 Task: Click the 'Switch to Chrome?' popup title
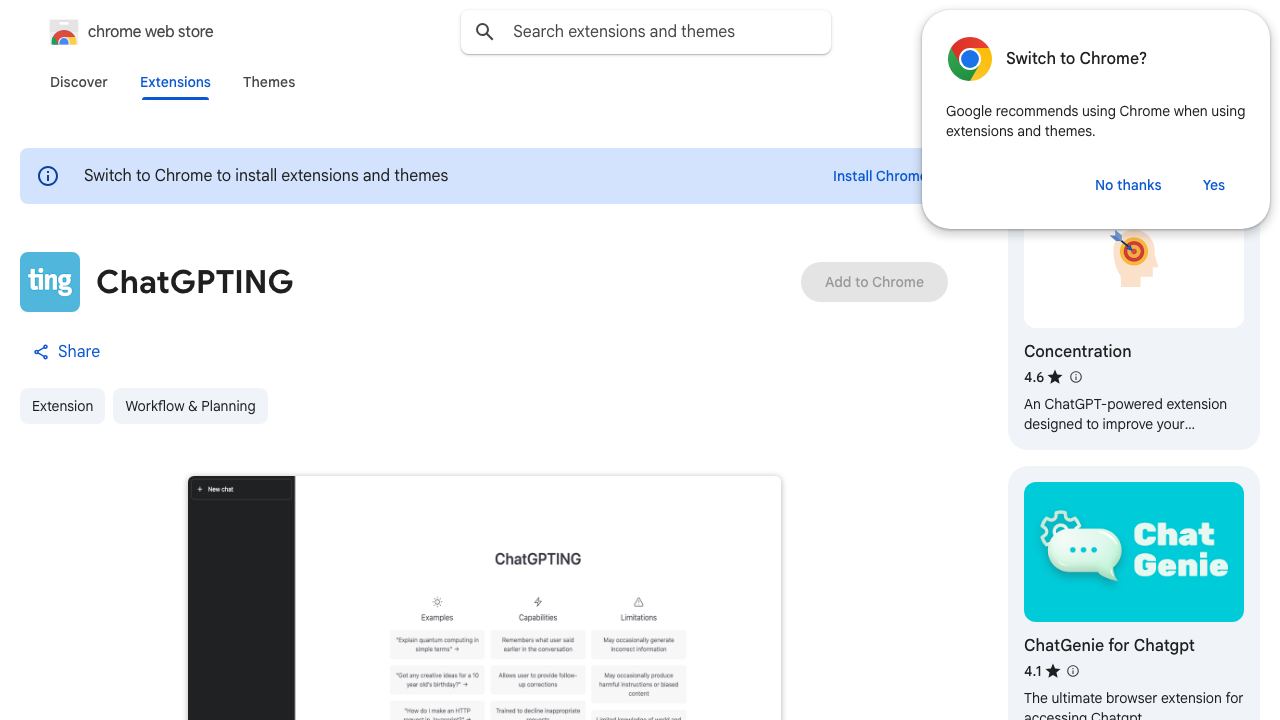tap(1076, 59)
